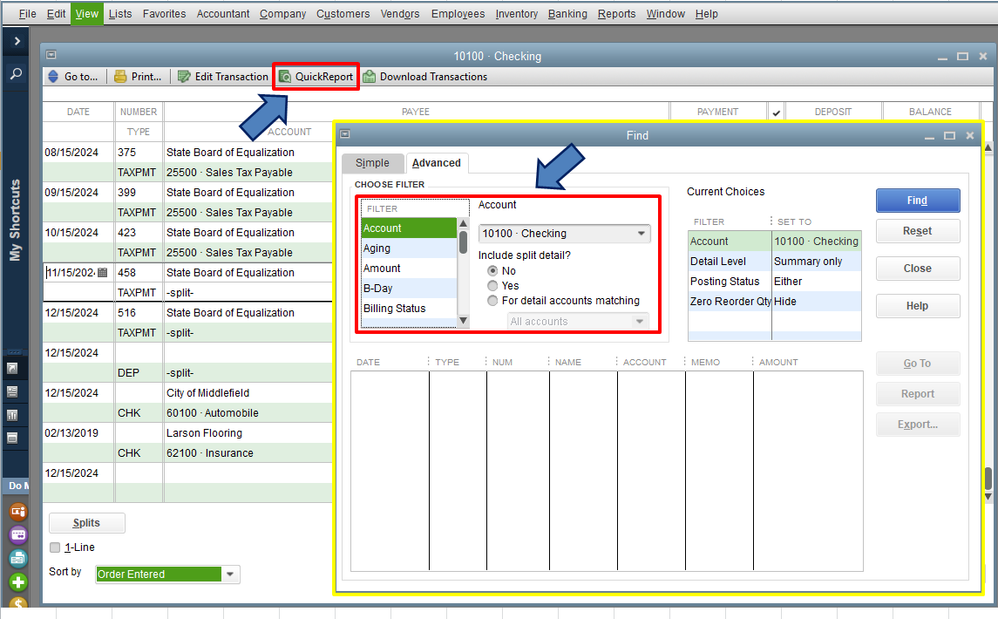
Task: Click the gold dollar sidebar icon
Action: pos(18,603)
